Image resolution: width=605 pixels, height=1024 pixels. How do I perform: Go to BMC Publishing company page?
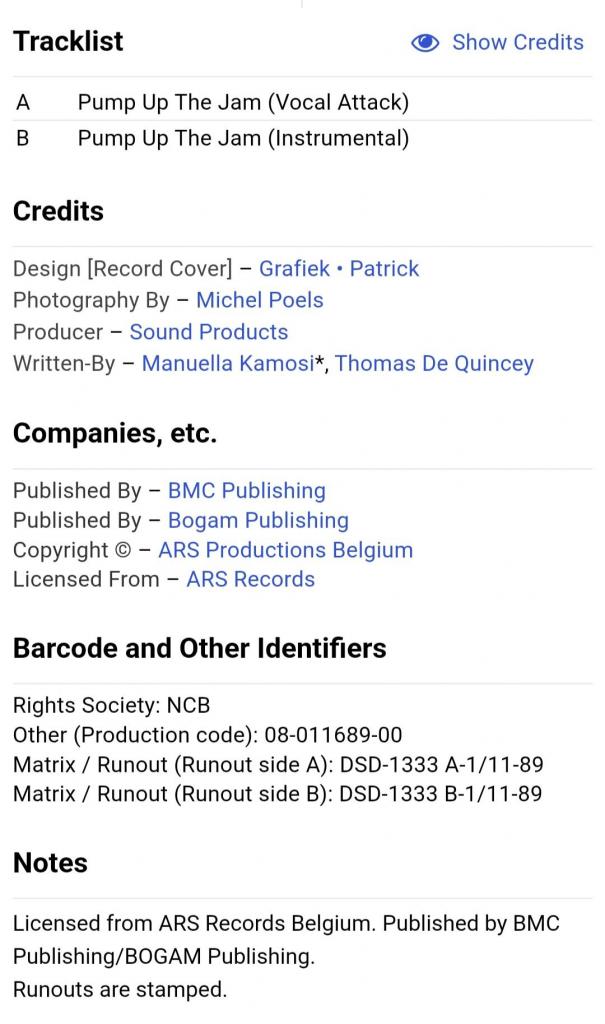click(x=247, y=491)
